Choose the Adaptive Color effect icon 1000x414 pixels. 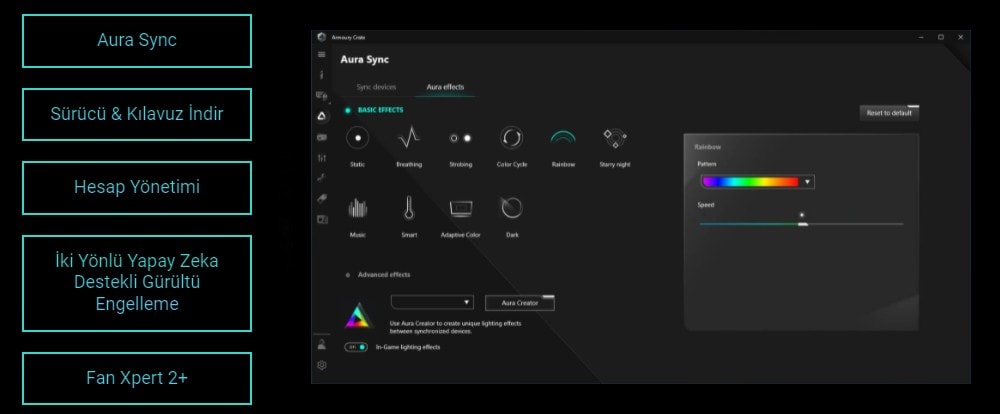(x=460, y=209)
